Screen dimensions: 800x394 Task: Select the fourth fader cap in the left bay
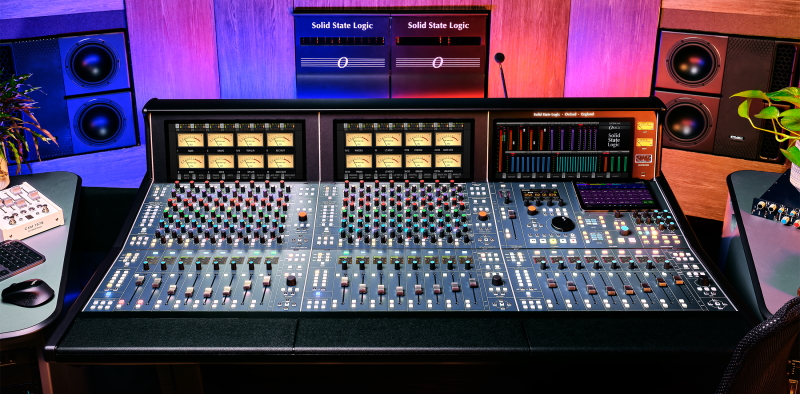click(x=189, y=291)
